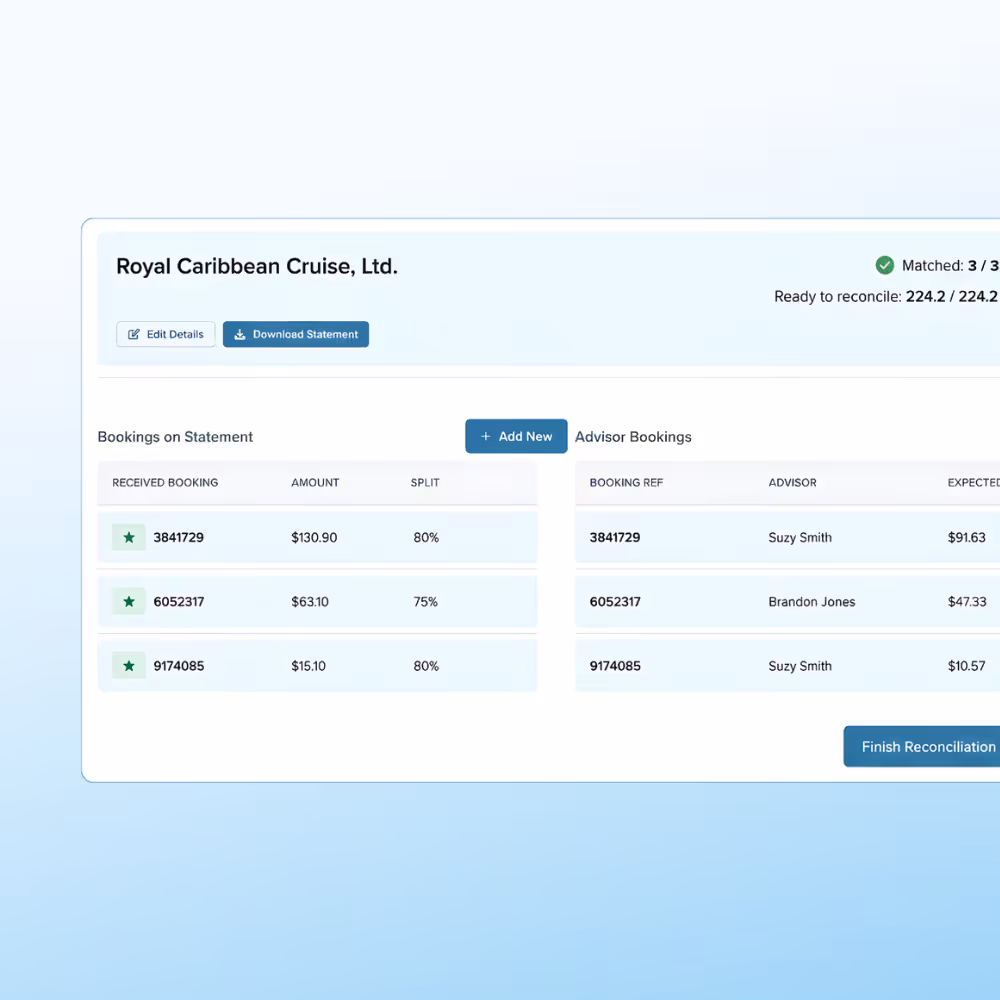Select received booking 6052317
This screenshot has width=1000, height=1000.
tap(179, 601)
